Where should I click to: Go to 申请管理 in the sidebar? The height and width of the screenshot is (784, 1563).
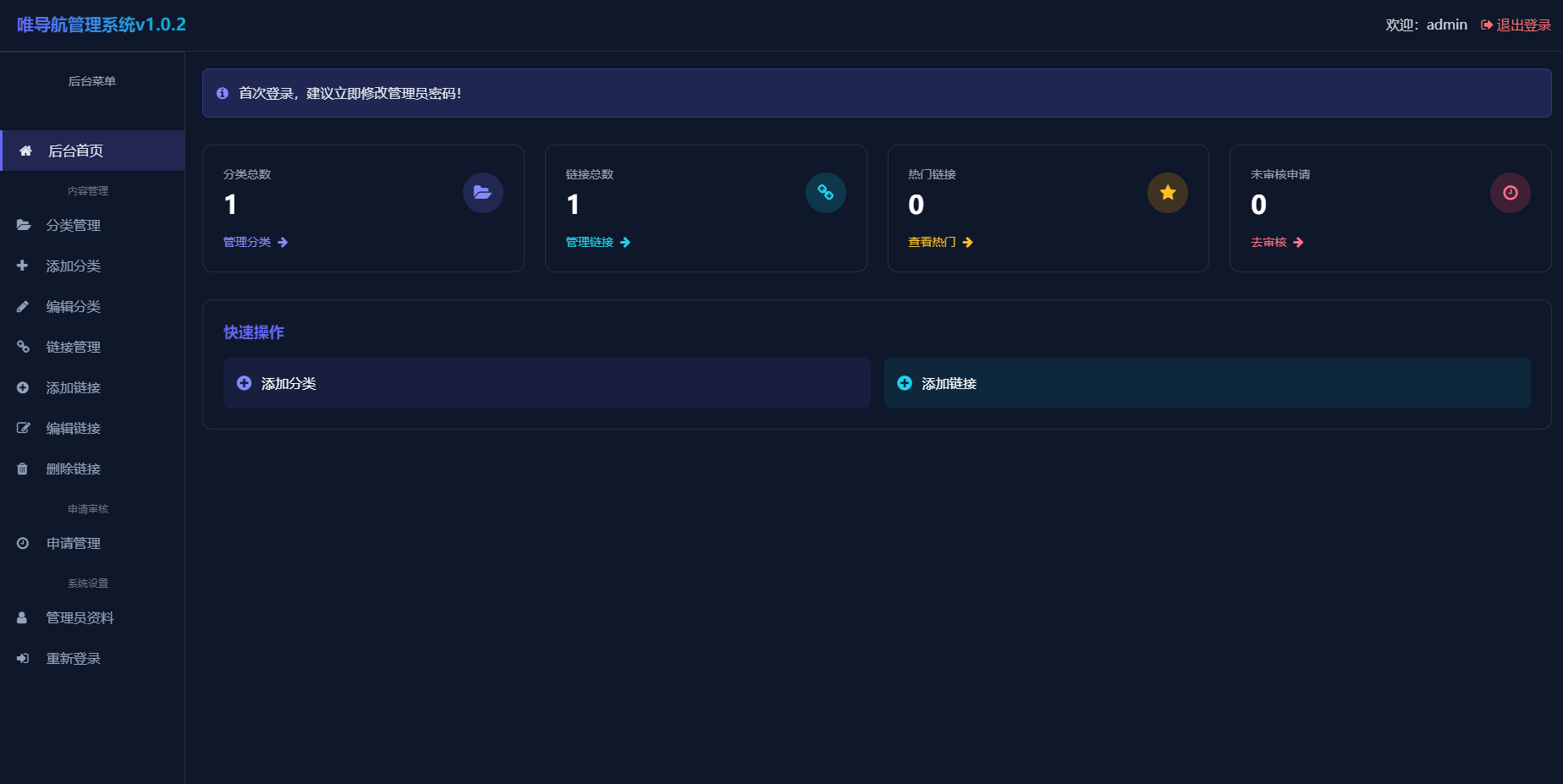coord(73,543)
